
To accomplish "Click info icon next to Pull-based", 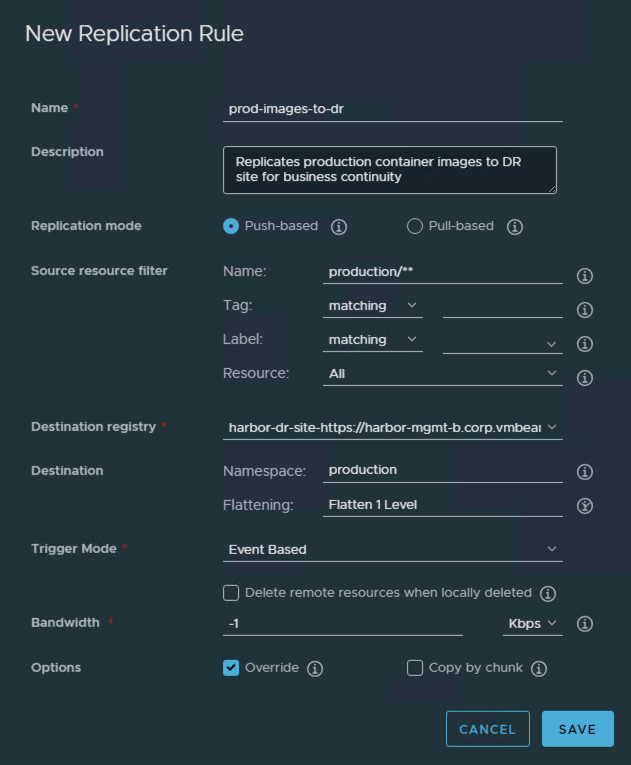I will tap(515, 227).
